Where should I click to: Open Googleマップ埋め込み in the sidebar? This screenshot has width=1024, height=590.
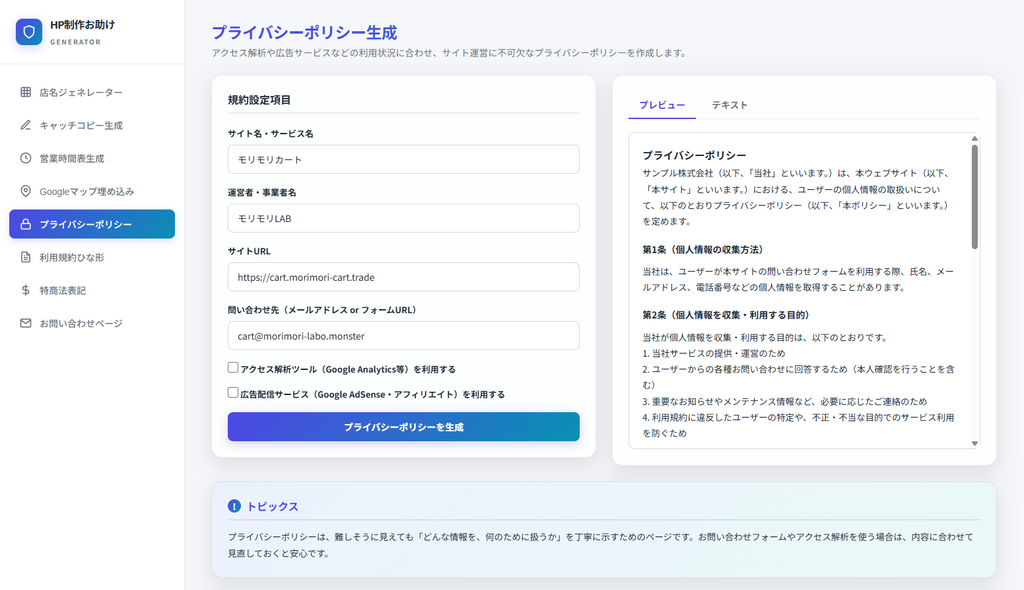click(x=92, y=191)
